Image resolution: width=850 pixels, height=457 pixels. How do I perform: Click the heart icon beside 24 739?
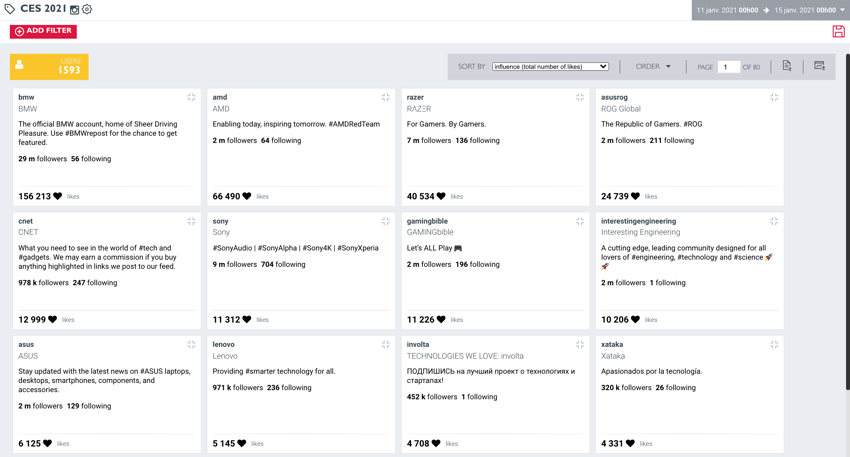click(635, 196)
